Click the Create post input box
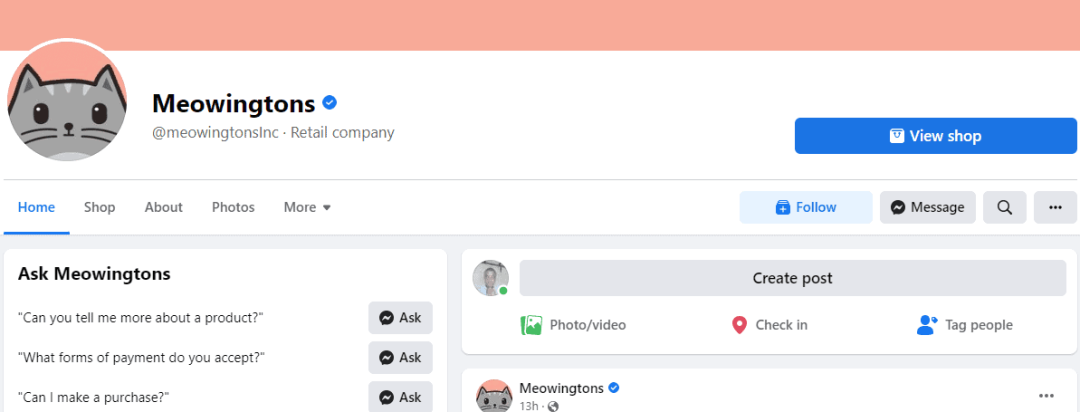The image size is (1080, 412). click(x=793, y=278)
